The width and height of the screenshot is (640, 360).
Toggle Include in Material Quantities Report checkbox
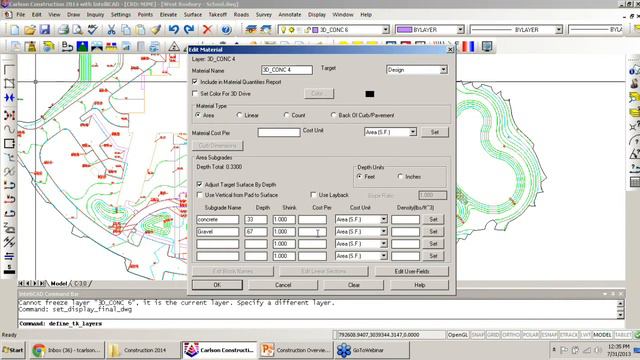(x=195, y=82)
